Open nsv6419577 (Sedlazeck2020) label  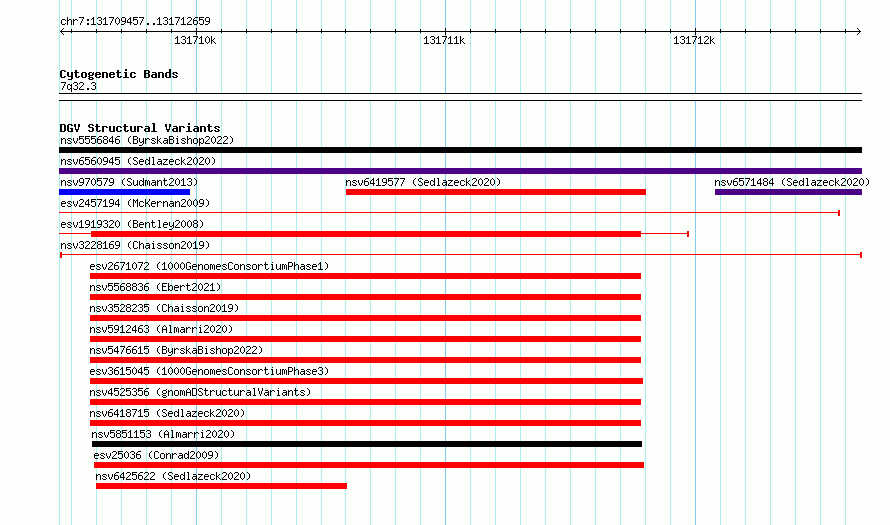click(x=423, y=182)
